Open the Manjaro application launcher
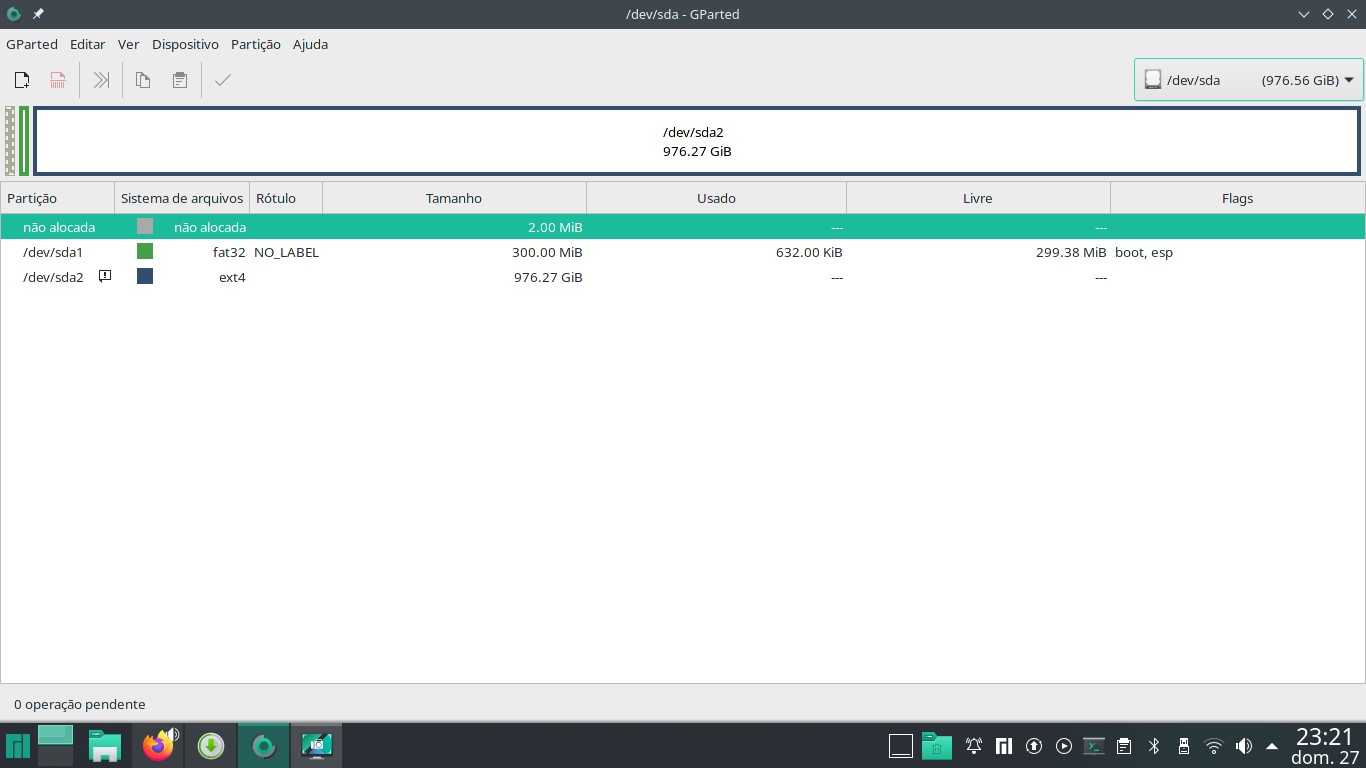The height and width of the screenshot is (768, 1366). click(x=17, y=745)
